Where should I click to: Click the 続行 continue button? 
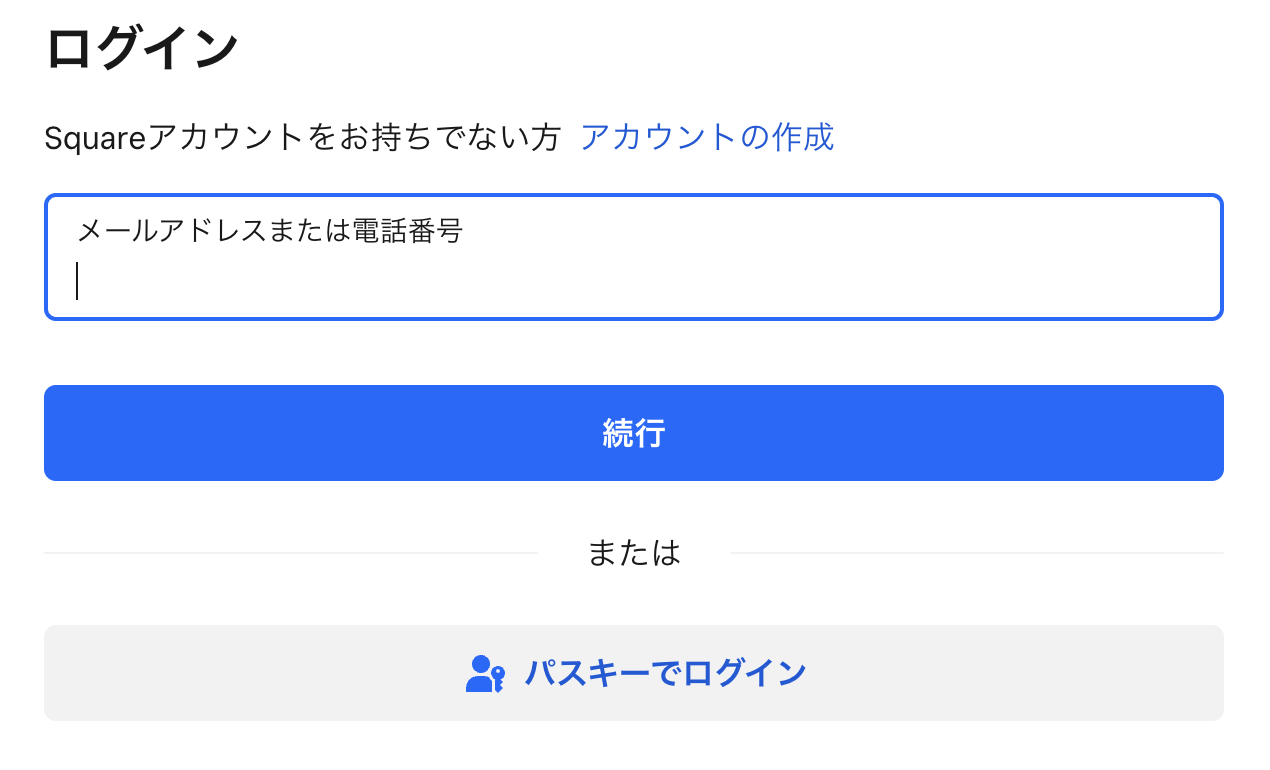(634, 433)
